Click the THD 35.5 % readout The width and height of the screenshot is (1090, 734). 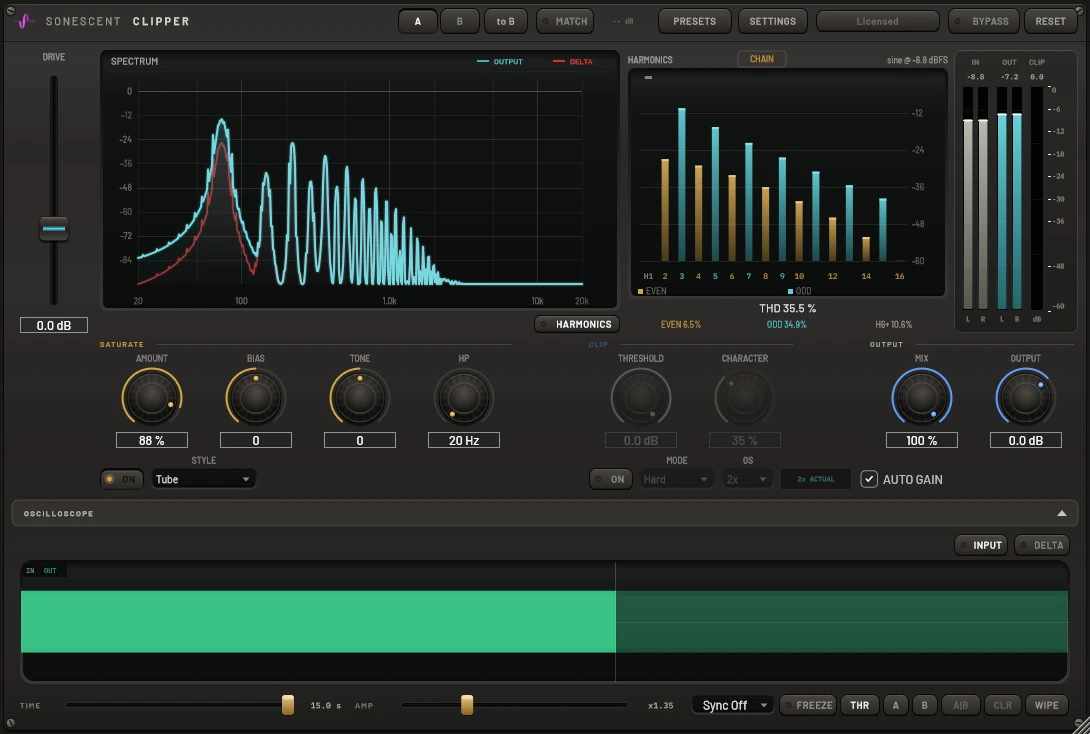click(787, 308)
